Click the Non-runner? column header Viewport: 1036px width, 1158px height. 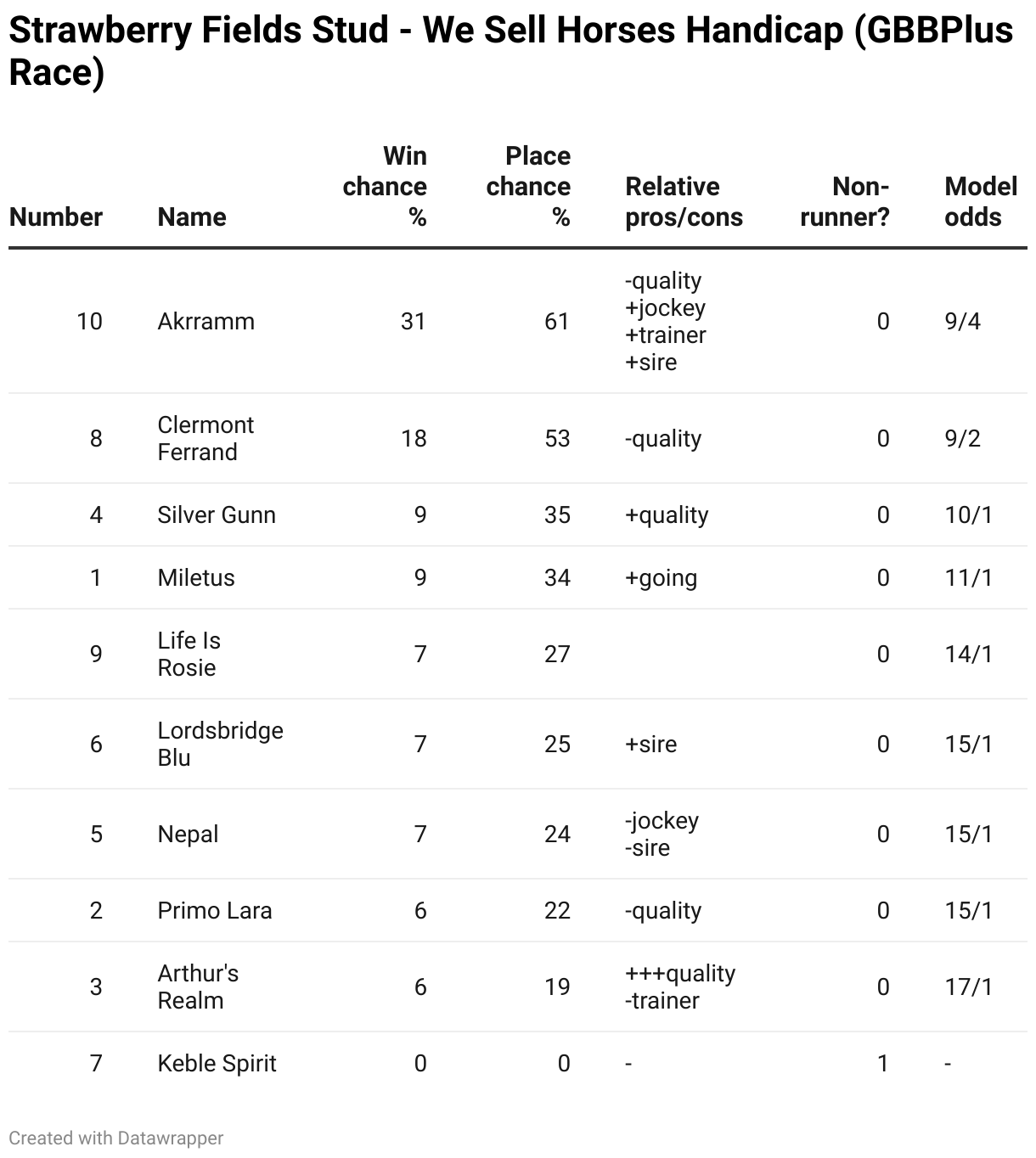point(844,201)
